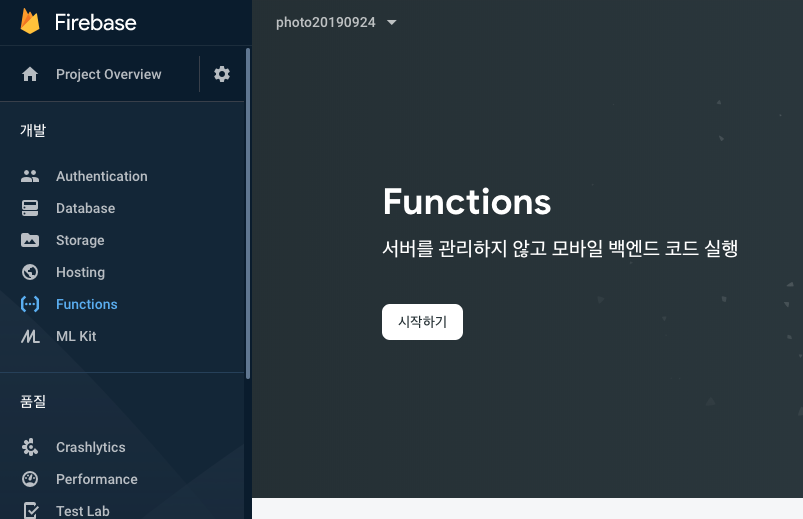The height and width of the screenshot is (519, 803).
Task: Open the Storage section
Action: [80, 240]
